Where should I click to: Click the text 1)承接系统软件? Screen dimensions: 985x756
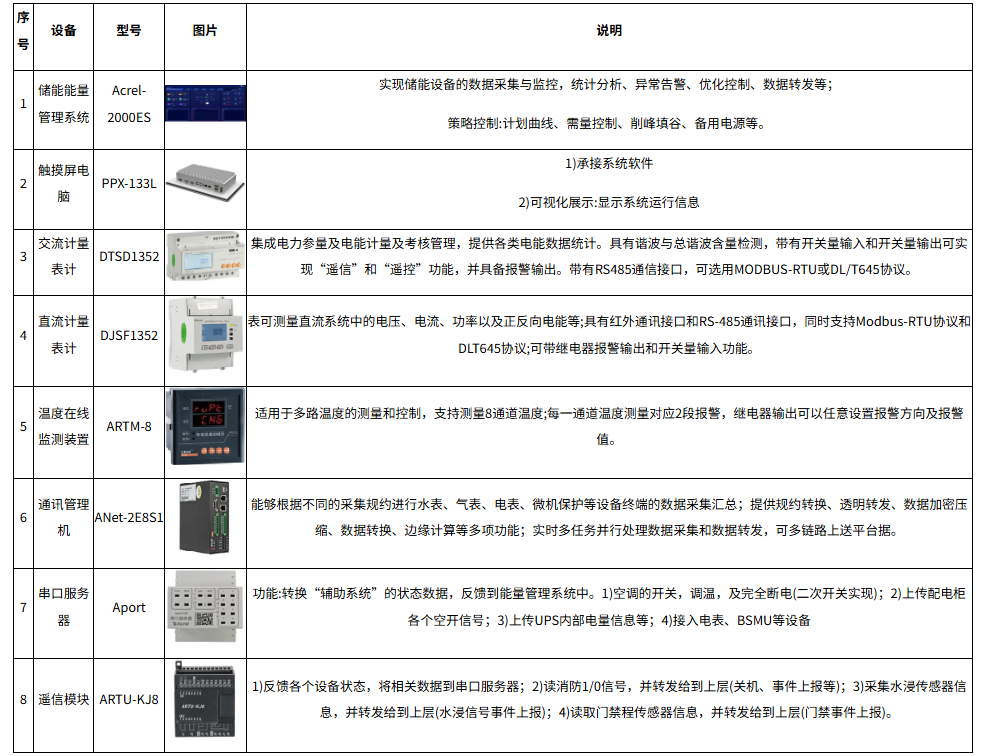(x=609, y=163)
